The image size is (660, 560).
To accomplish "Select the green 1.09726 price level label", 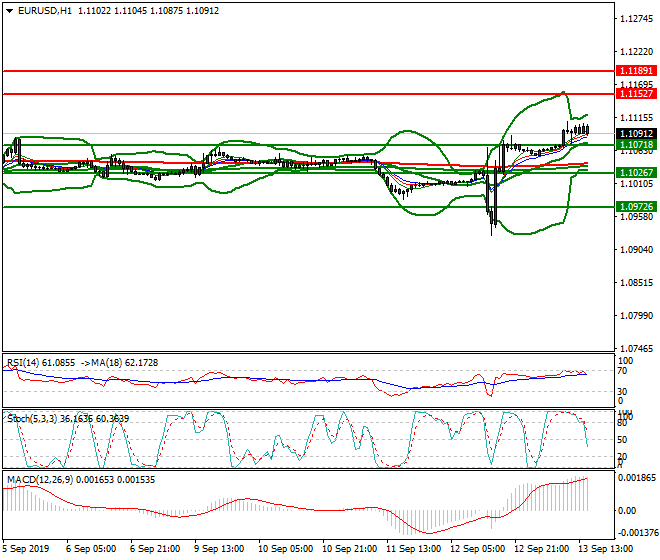I will tap(636, 207).
